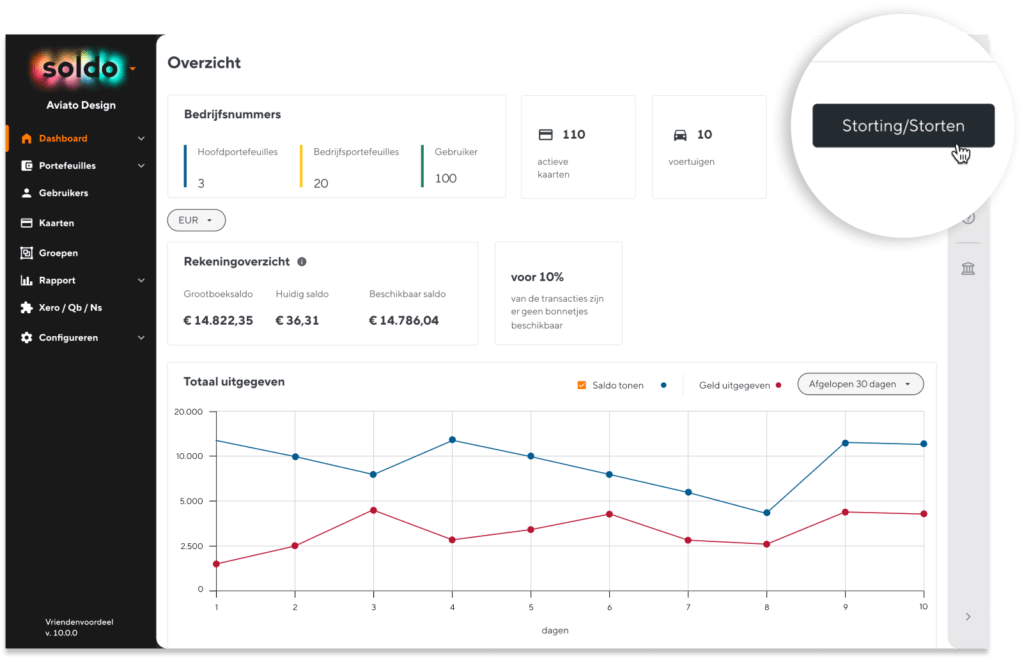
Task: Click the blue data point at day 9
Action: click(845, 443)
